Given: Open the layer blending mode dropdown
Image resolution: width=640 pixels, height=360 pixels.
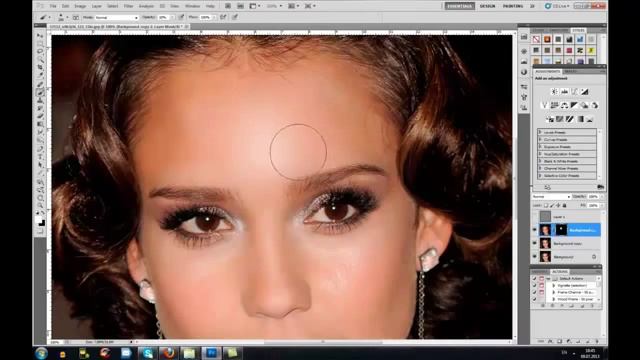Looking at the screenshot, I should click(551, 197).
